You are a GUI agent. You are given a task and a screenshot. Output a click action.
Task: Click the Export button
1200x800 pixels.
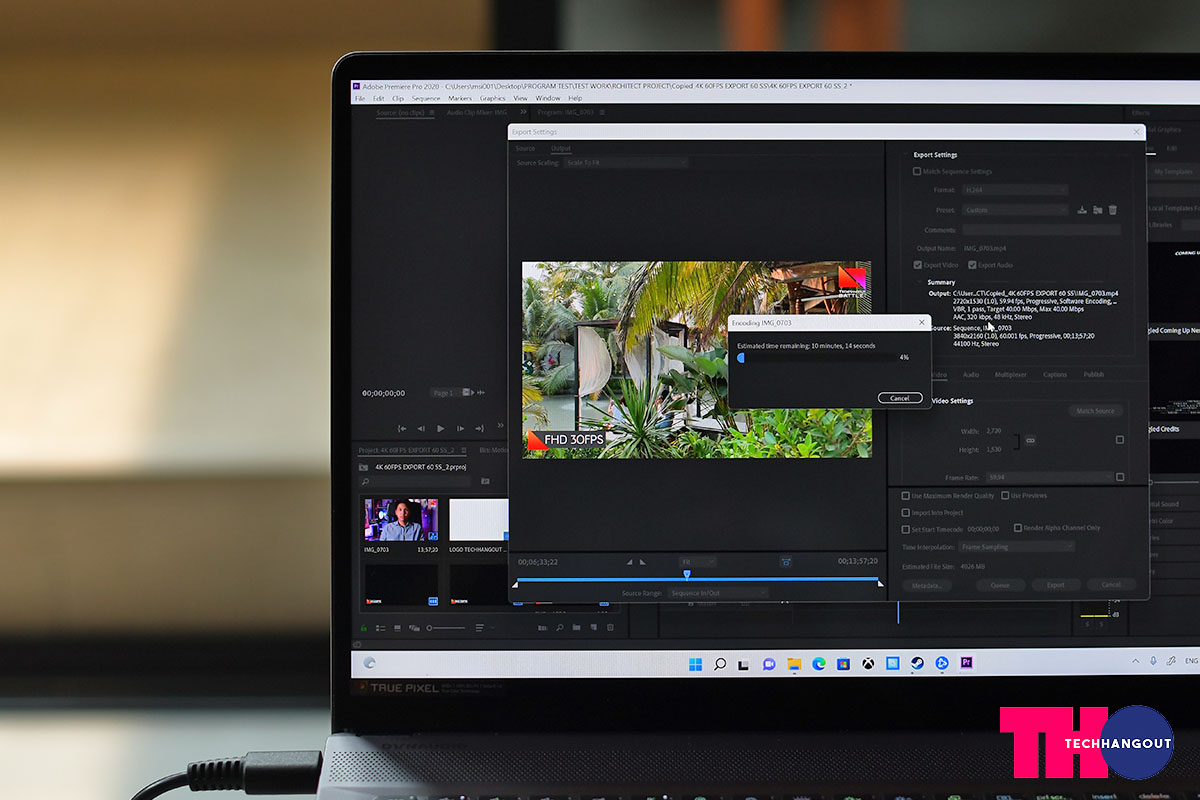point(1055,585)
